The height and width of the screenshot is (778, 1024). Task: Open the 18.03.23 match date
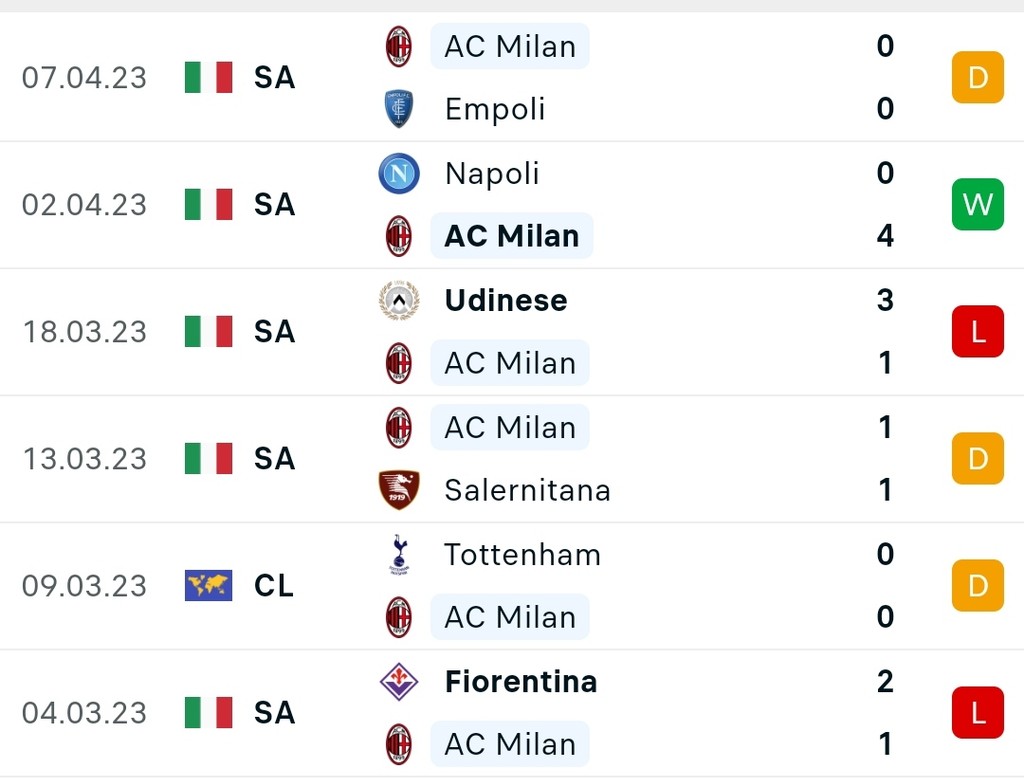(84, 332)
